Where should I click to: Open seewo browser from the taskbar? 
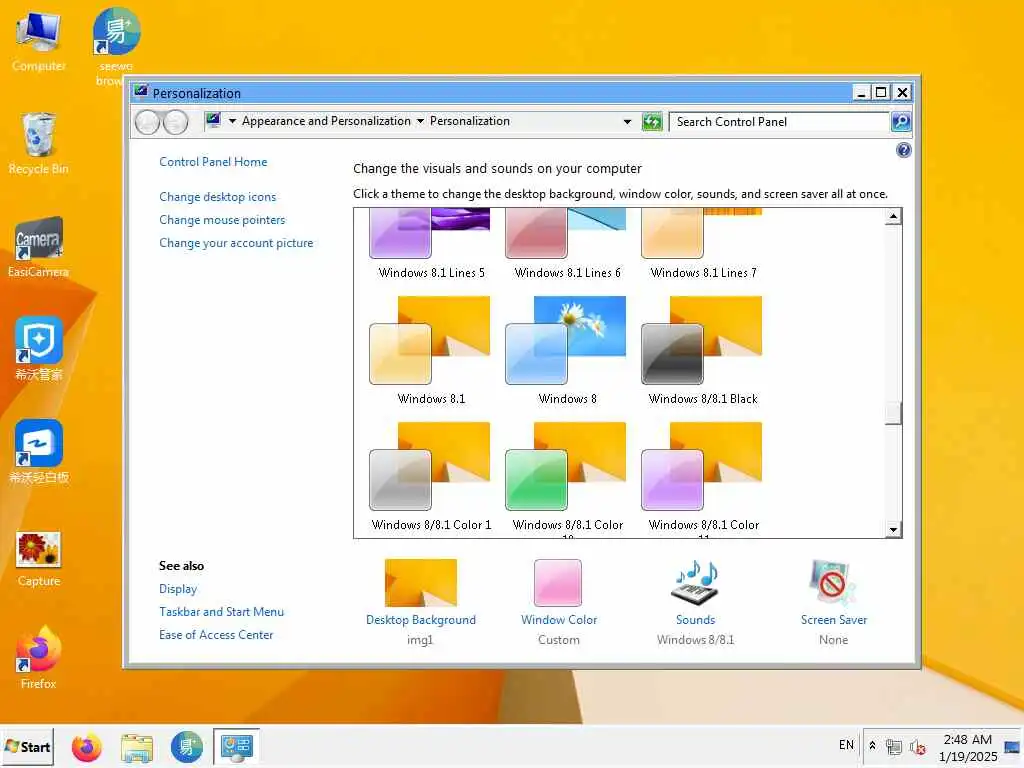coord(187,747)
